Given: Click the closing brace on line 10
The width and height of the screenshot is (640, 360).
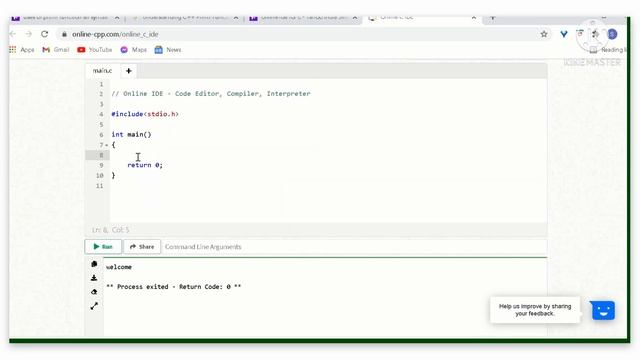Looking at the screenshot, I should point(113,176).
